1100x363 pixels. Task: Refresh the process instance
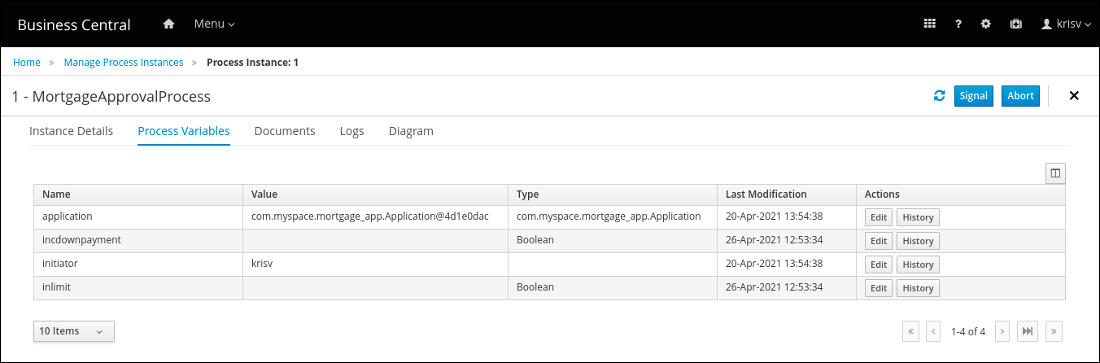click(x=939, y=96)
